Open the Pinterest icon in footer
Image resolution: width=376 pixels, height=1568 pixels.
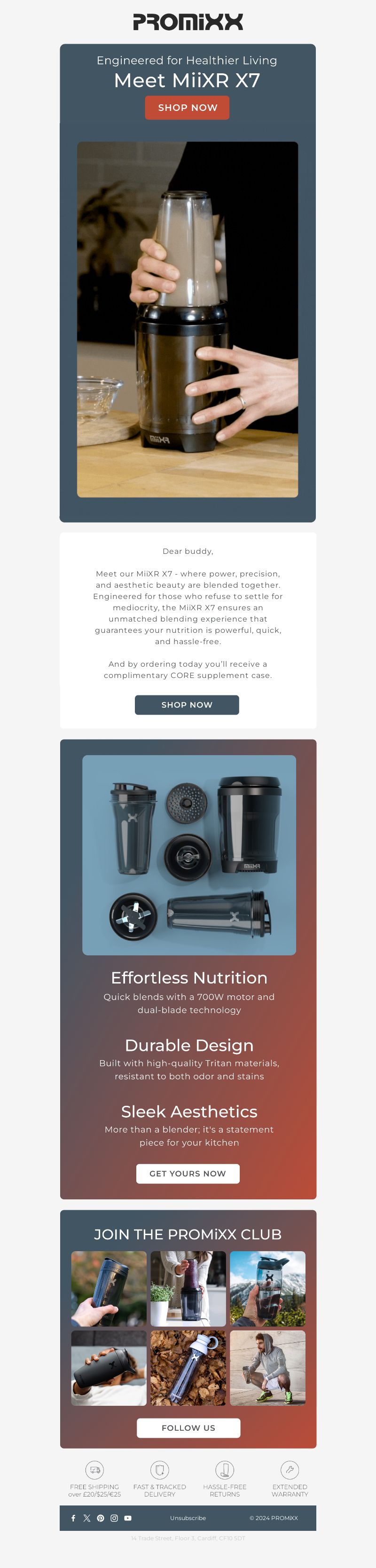coord(101,1518)
